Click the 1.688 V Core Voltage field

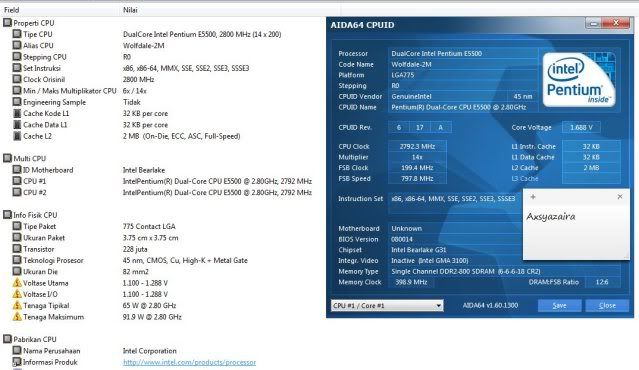coord(581,128)
